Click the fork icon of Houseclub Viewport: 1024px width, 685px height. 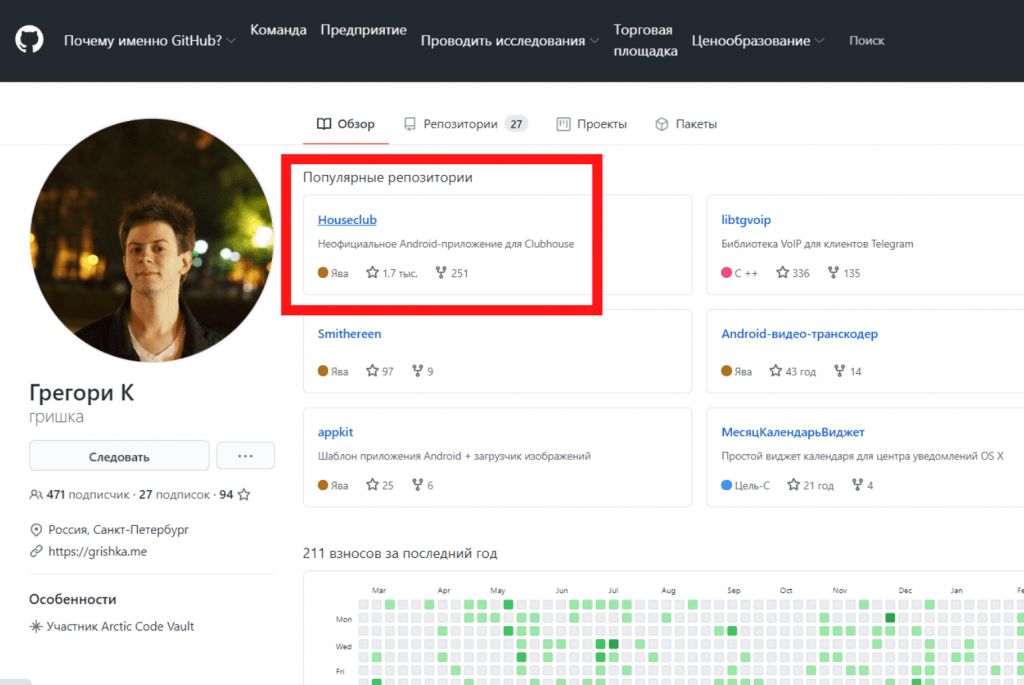(441, 272)
